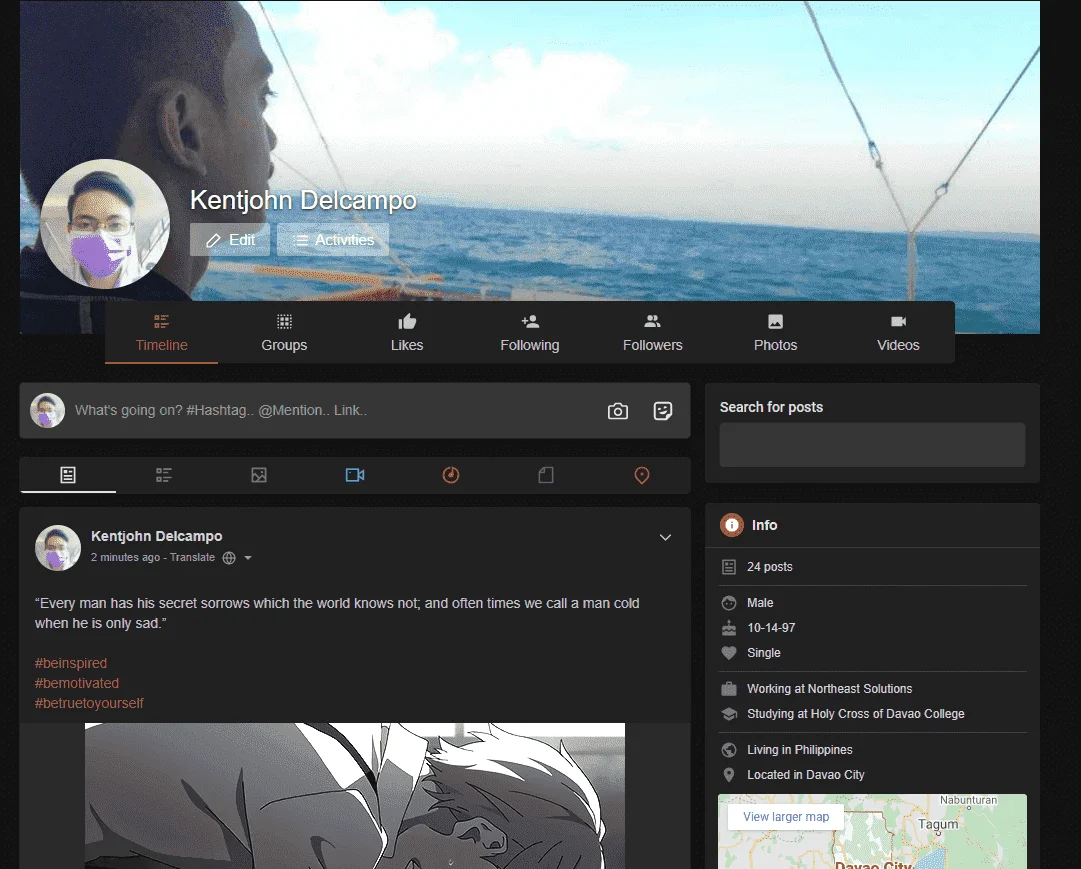Click the #beinspired hashtag

[71, 663]
